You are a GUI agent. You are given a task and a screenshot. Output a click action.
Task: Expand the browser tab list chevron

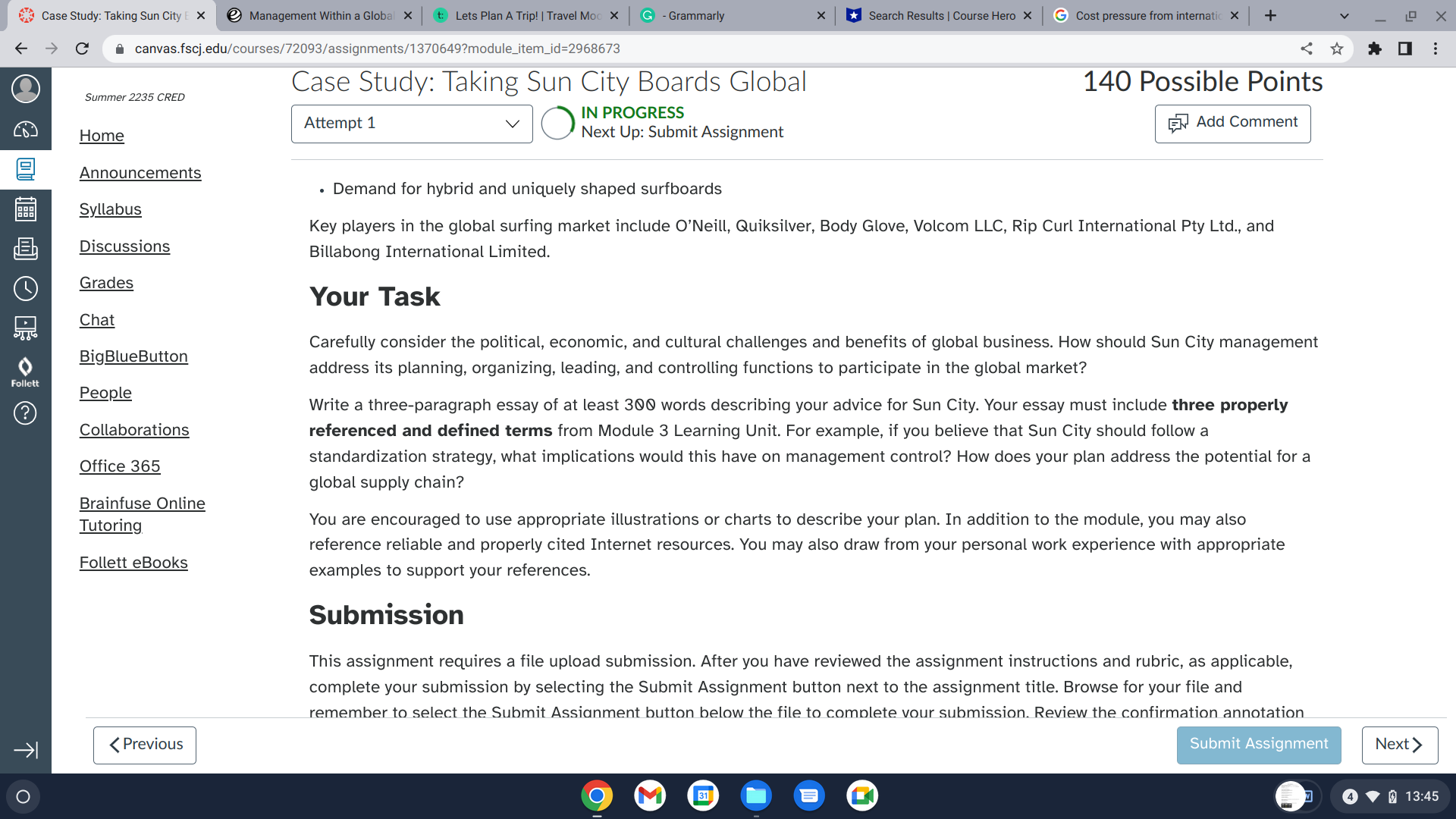click(1343, 15)
